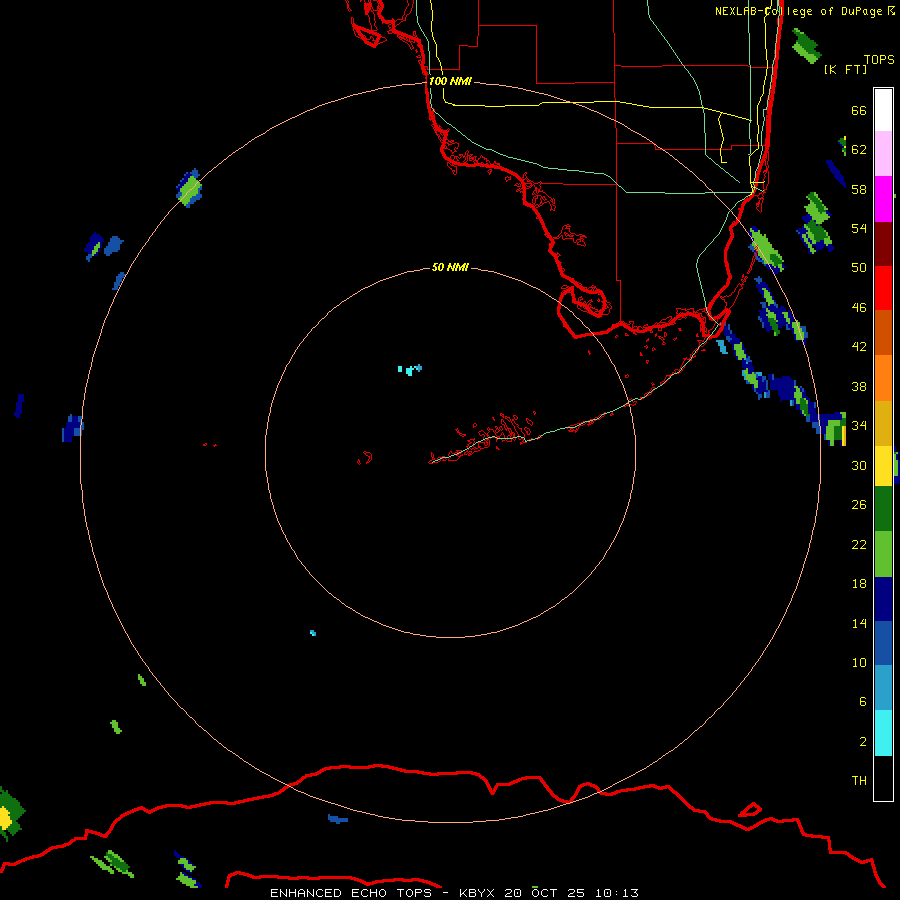
Task: Click the KBYX station identifier
Action: (x=476, y=893)
